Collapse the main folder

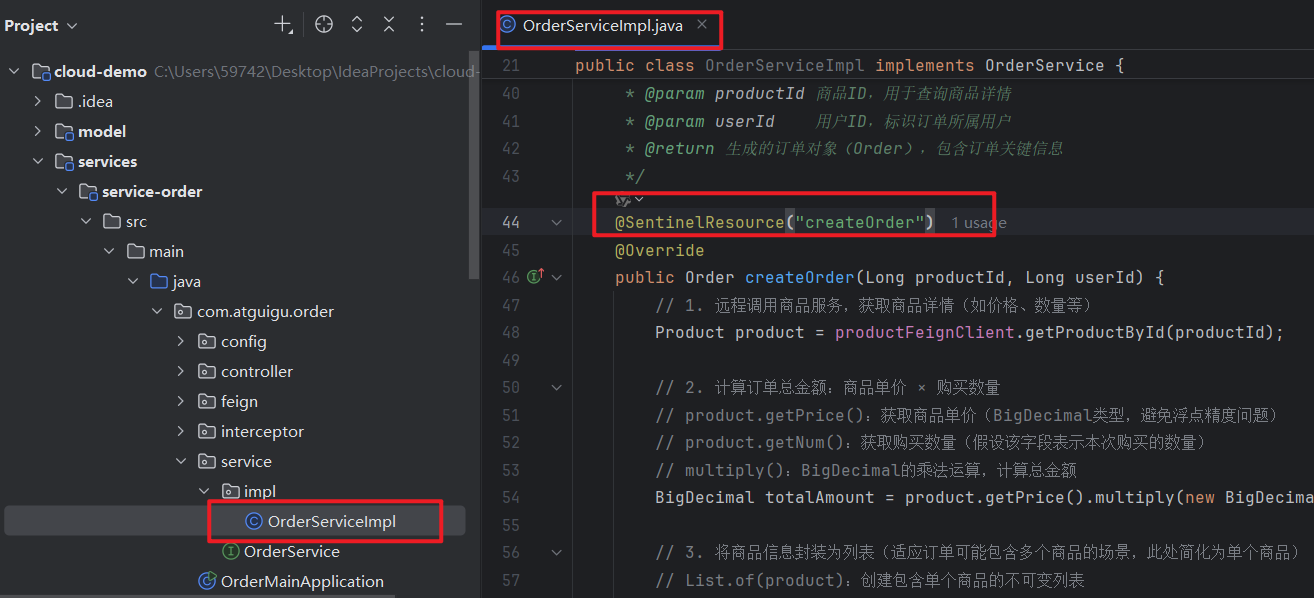click(109, 251)
